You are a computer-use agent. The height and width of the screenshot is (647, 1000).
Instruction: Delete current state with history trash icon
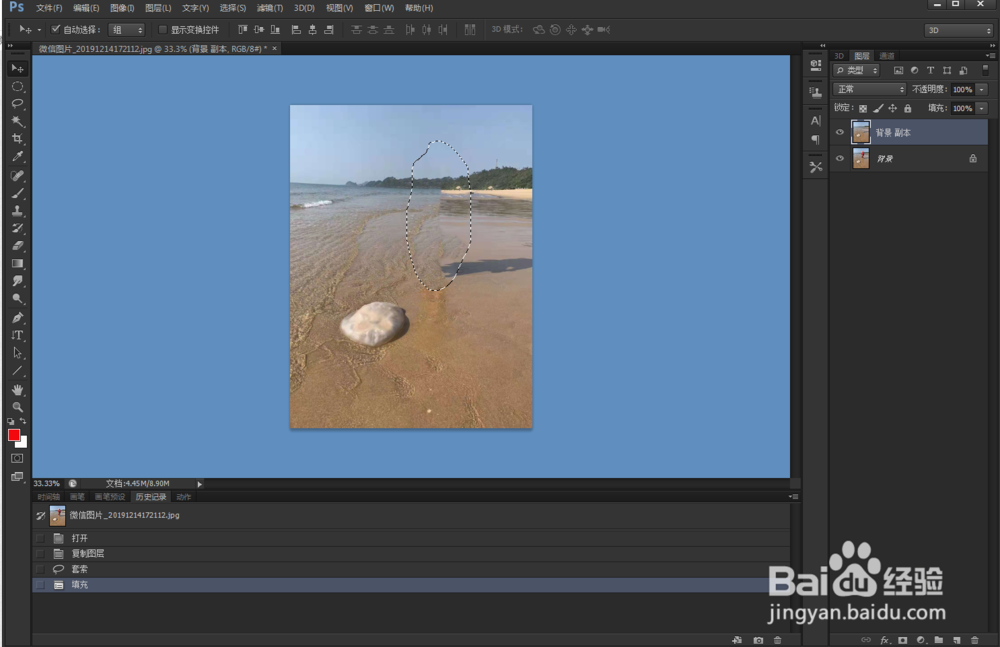[x=777, y=640]
